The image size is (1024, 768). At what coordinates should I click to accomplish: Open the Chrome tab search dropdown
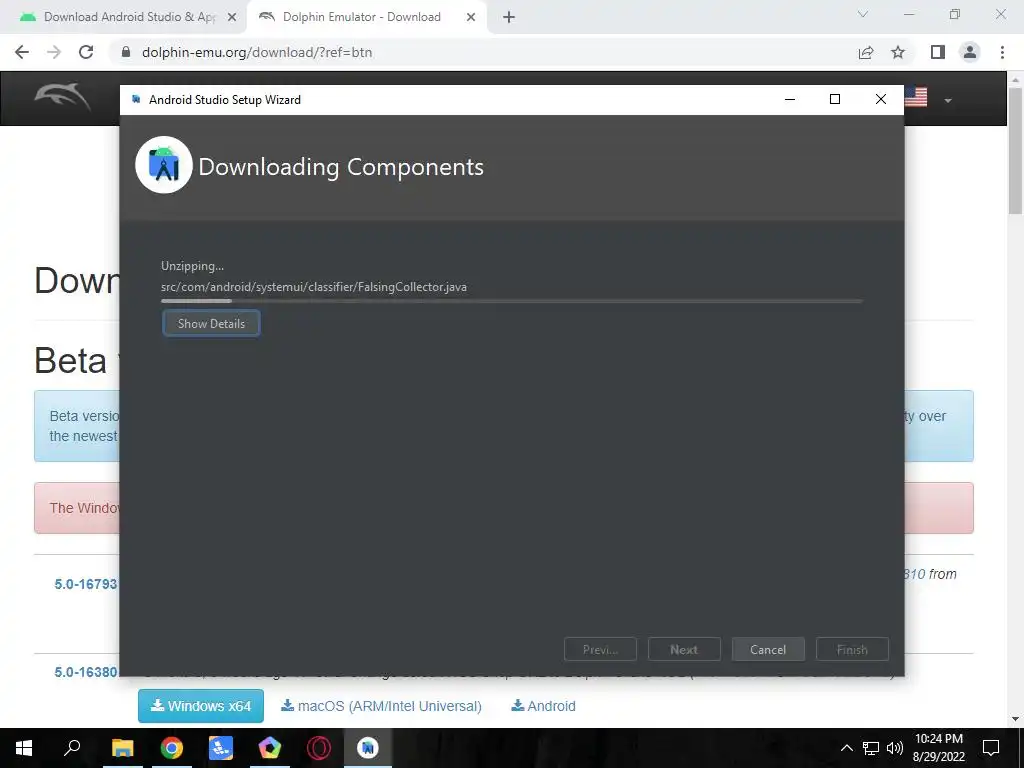coord(863,14)
